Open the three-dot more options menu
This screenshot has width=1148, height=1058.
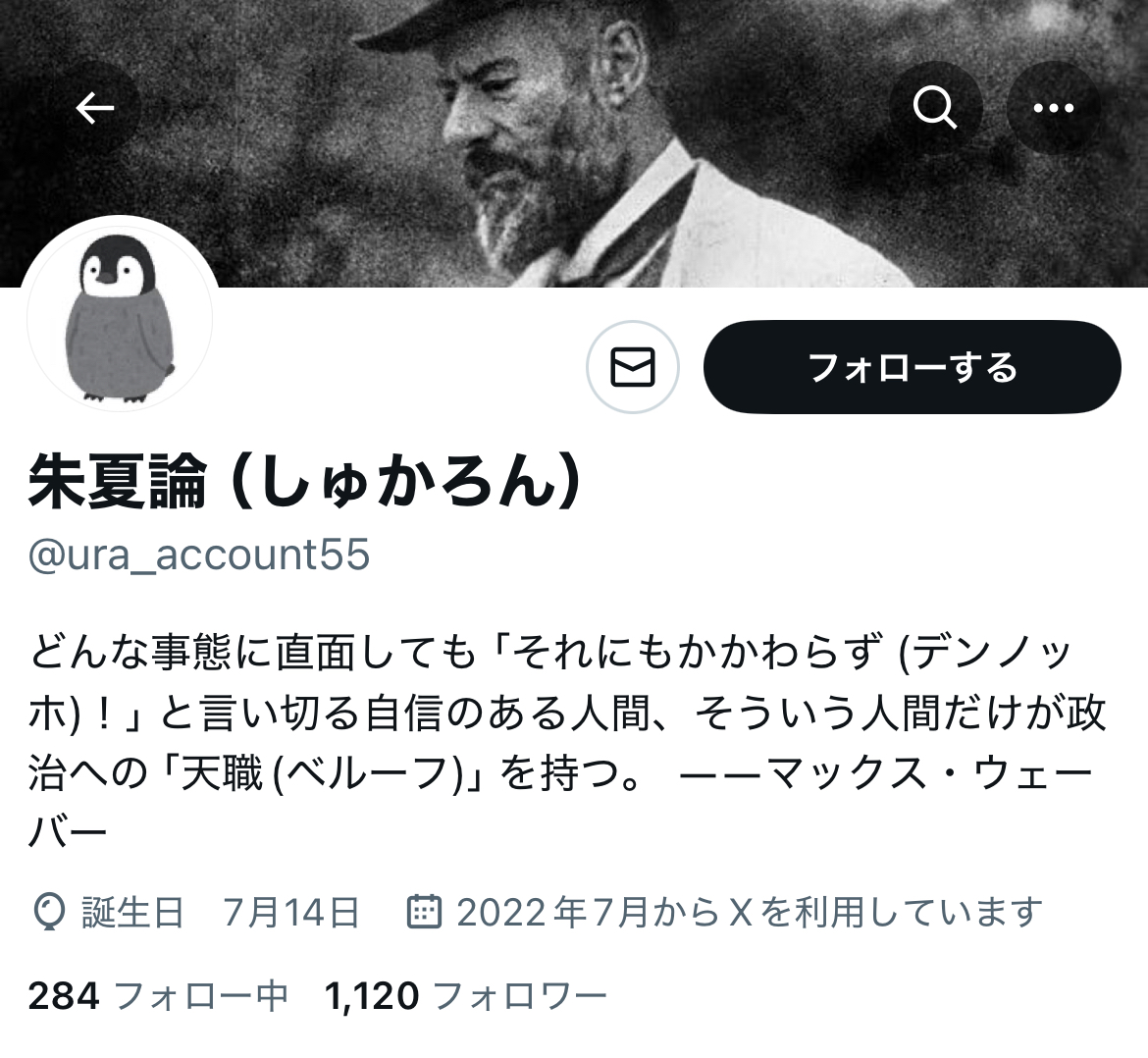point(1053,108)
